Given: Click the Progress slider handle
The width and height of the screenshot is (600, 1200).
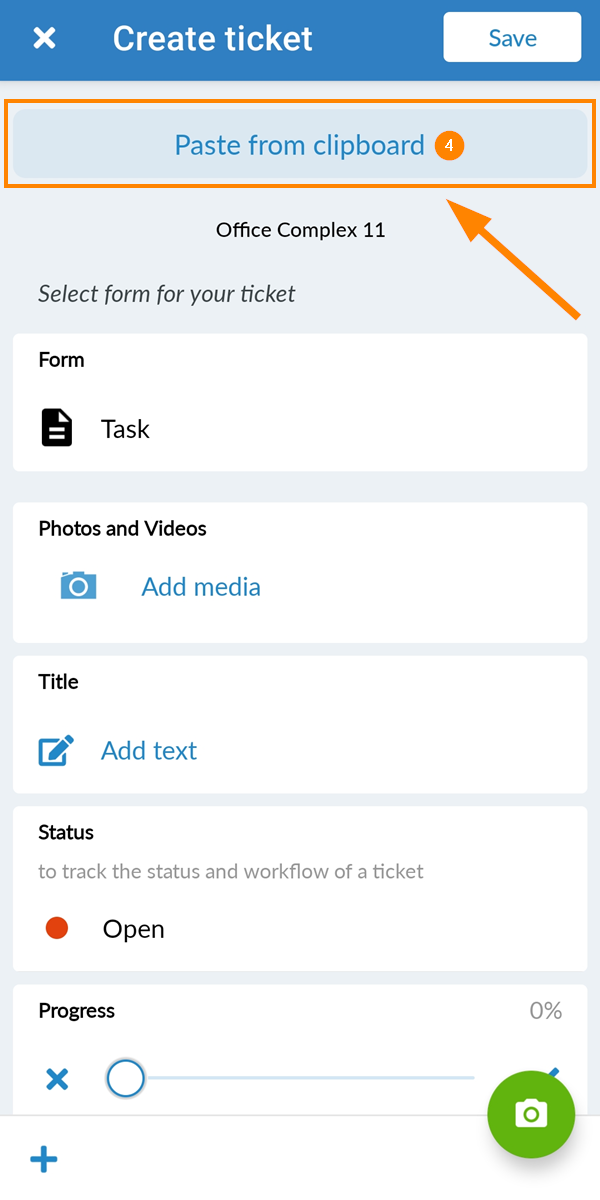Looking at the screenshot, I should click(126, 1079).
